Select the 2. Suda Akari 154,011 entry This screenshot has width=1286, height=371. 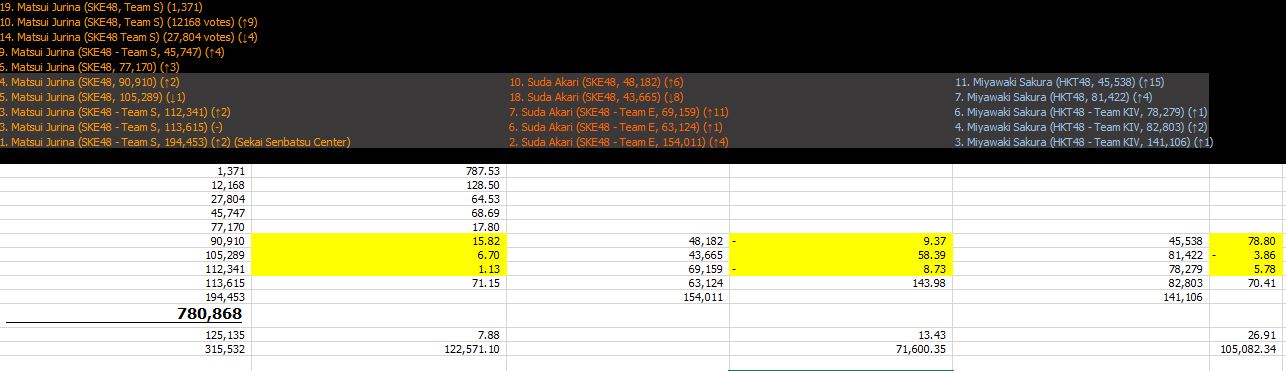618,142
